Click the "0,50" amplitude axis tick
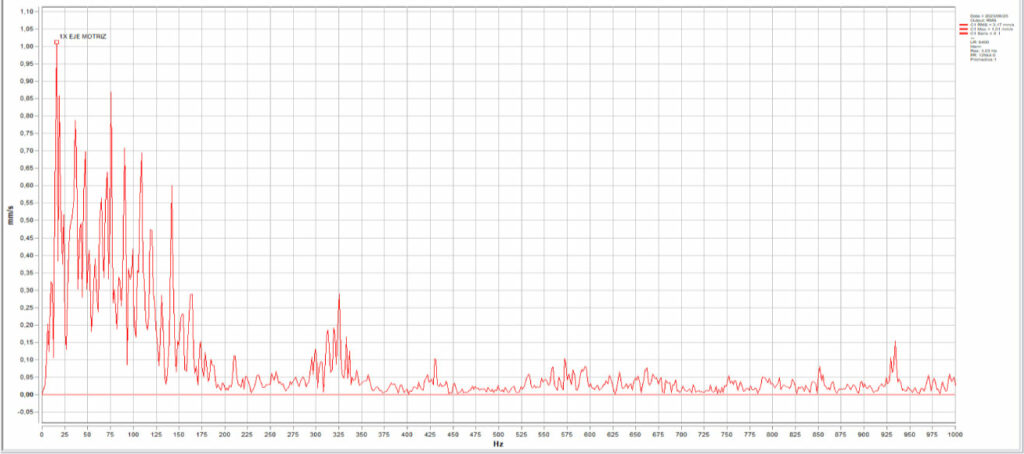This screenshot has width=1024, height=454. coord(27,220)
